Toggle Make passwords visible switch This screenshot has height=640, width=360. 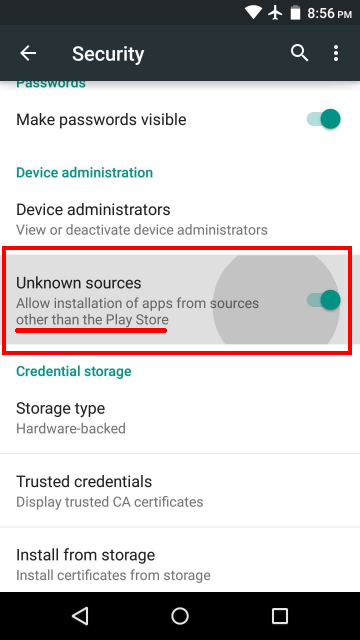[323, 120]
